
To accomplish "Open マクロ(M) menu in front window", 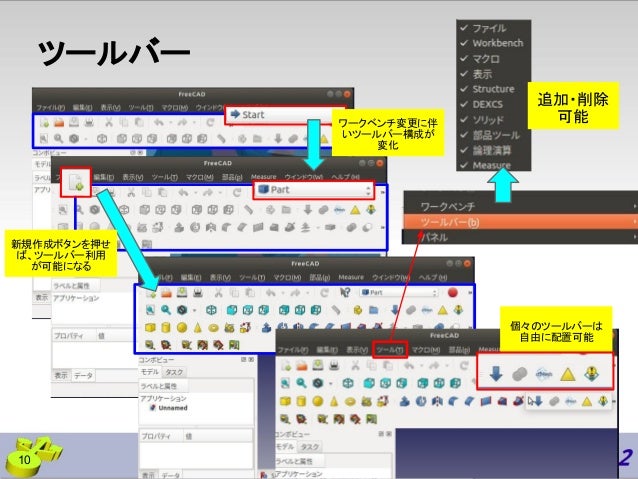I will point(426,350).
